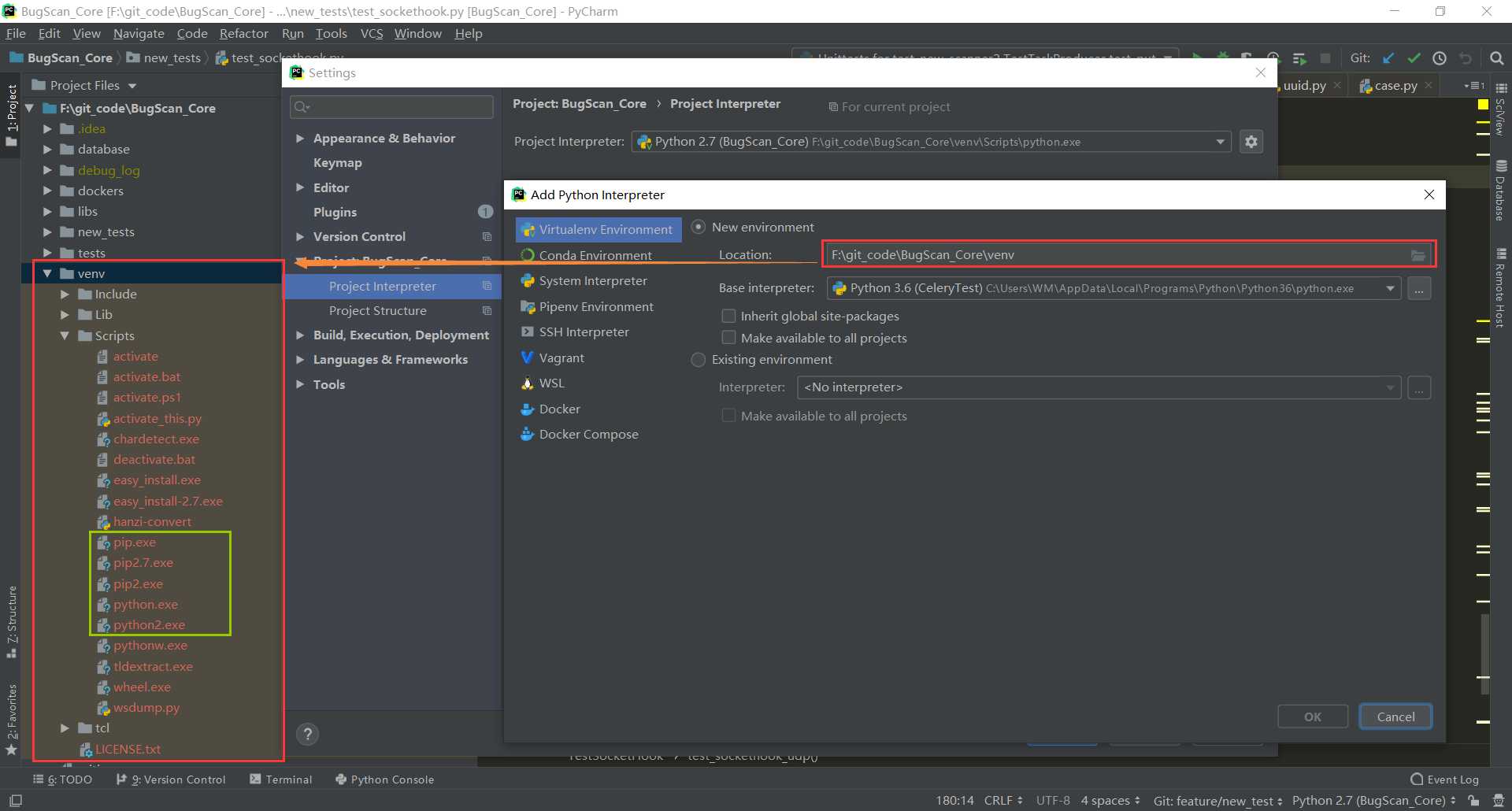Open the interpreter settings gear icon
1512x811 pixels.
click(x=1251, y=142)
